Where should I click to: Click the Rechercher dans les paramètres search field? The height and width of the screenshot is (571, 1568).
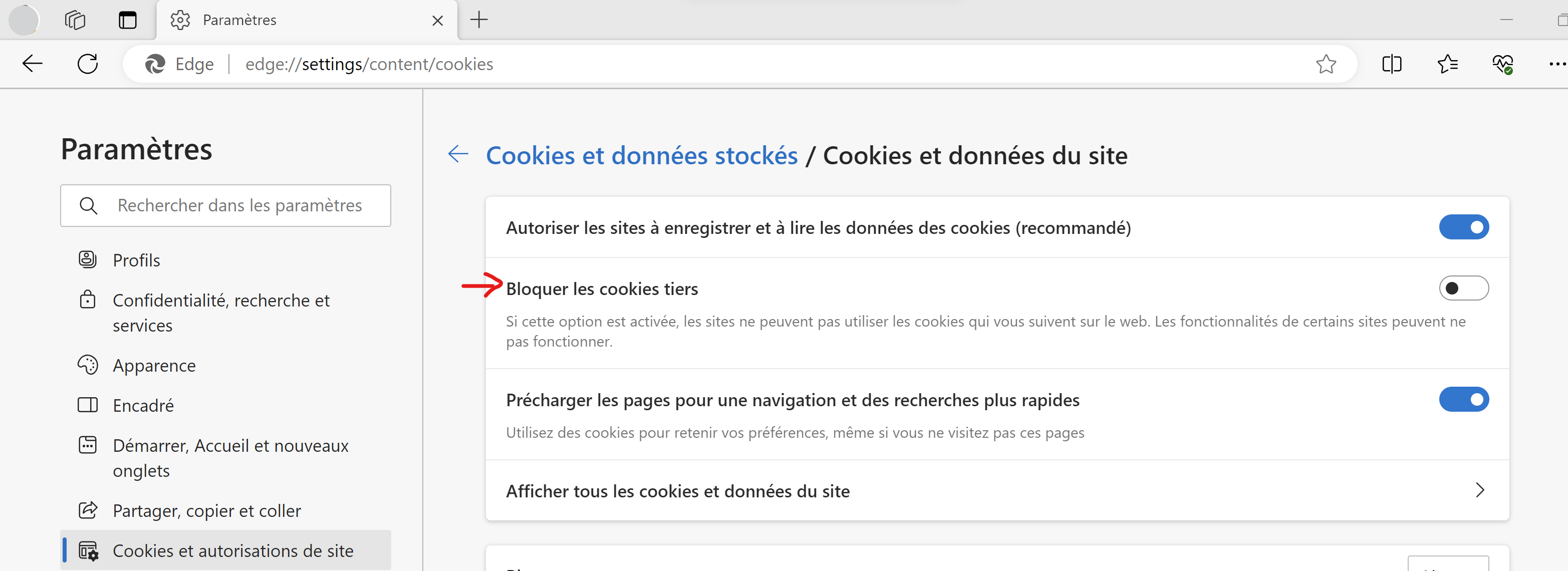tap(240, 206)
